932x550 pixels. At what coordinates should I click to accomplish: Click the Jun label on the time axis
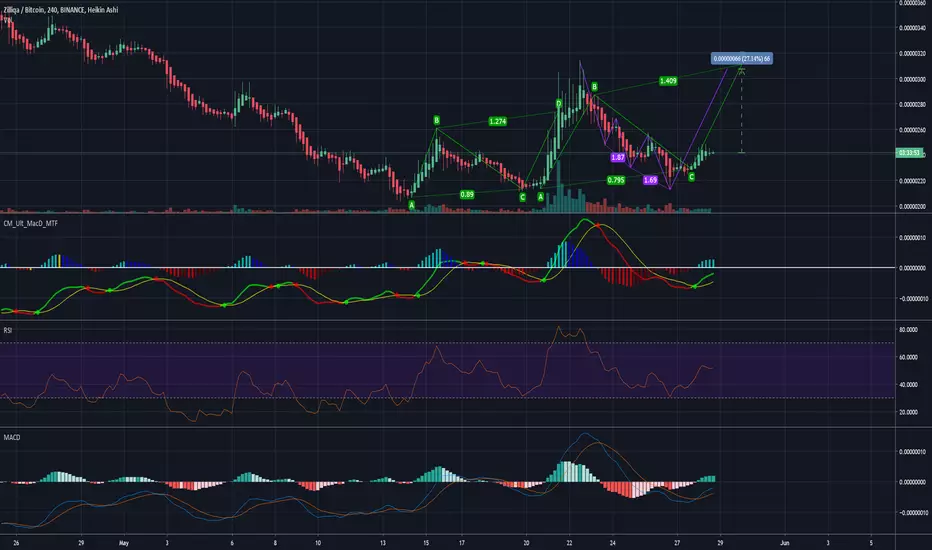tap(785, 543)
